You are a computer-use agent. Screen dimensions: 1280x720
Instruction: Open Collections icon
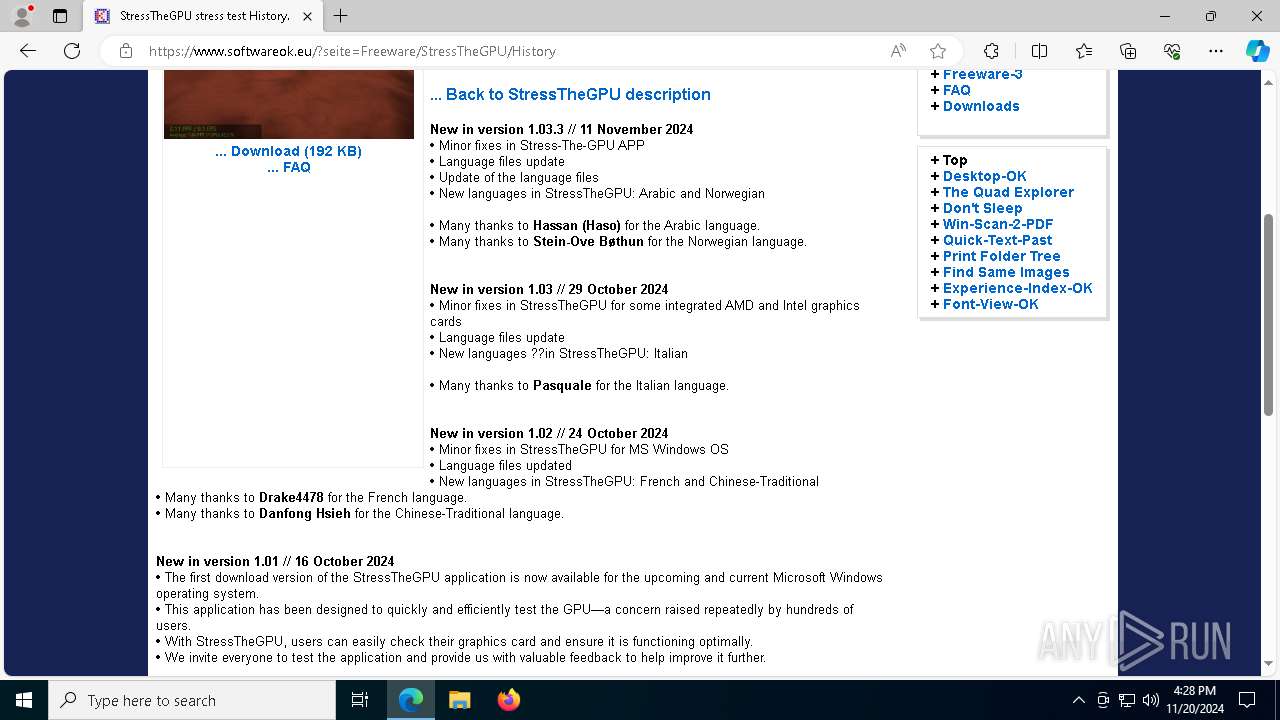pos(1128,51)
